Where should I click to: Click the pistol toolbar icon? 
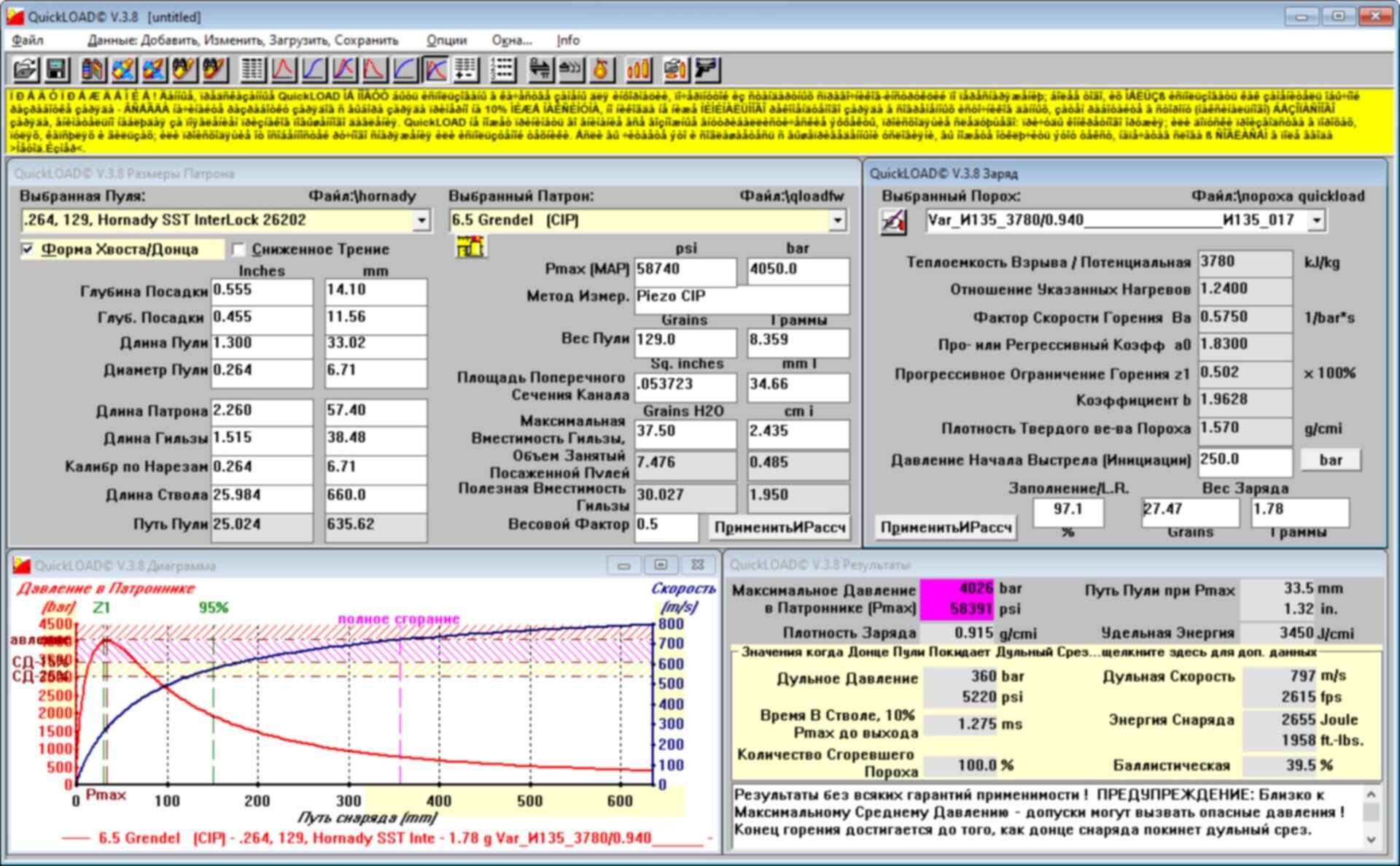click(707, 69)
